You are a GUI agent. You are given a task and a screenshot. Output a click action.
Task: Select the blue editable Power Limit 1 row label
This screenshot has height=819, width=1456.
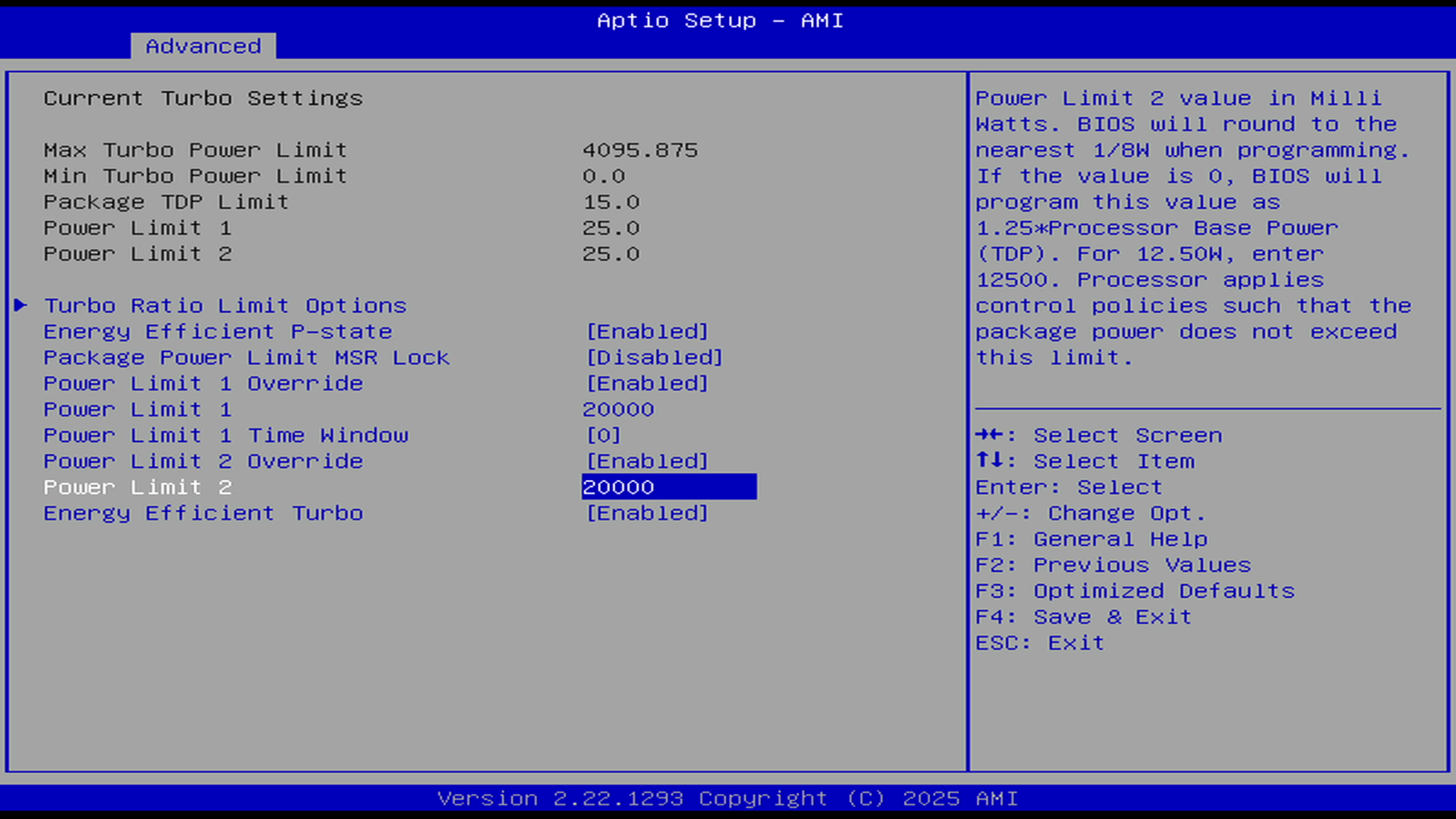coord(138,410)
